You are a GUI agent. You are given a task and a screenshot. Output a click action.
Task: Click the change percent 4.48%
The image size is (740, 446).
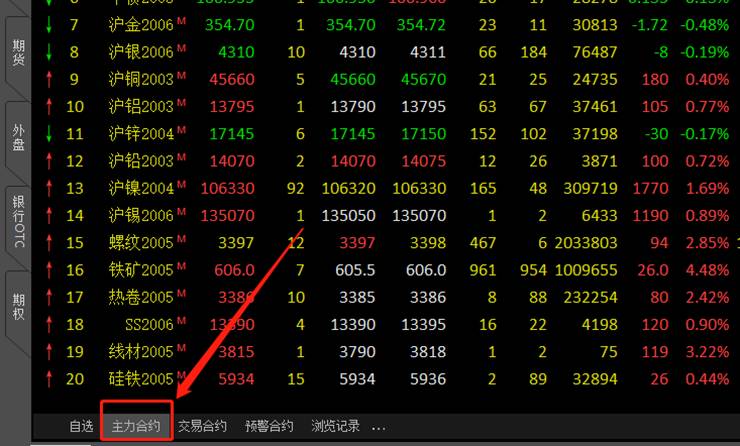pyautogui.click(x=707, y=270)
